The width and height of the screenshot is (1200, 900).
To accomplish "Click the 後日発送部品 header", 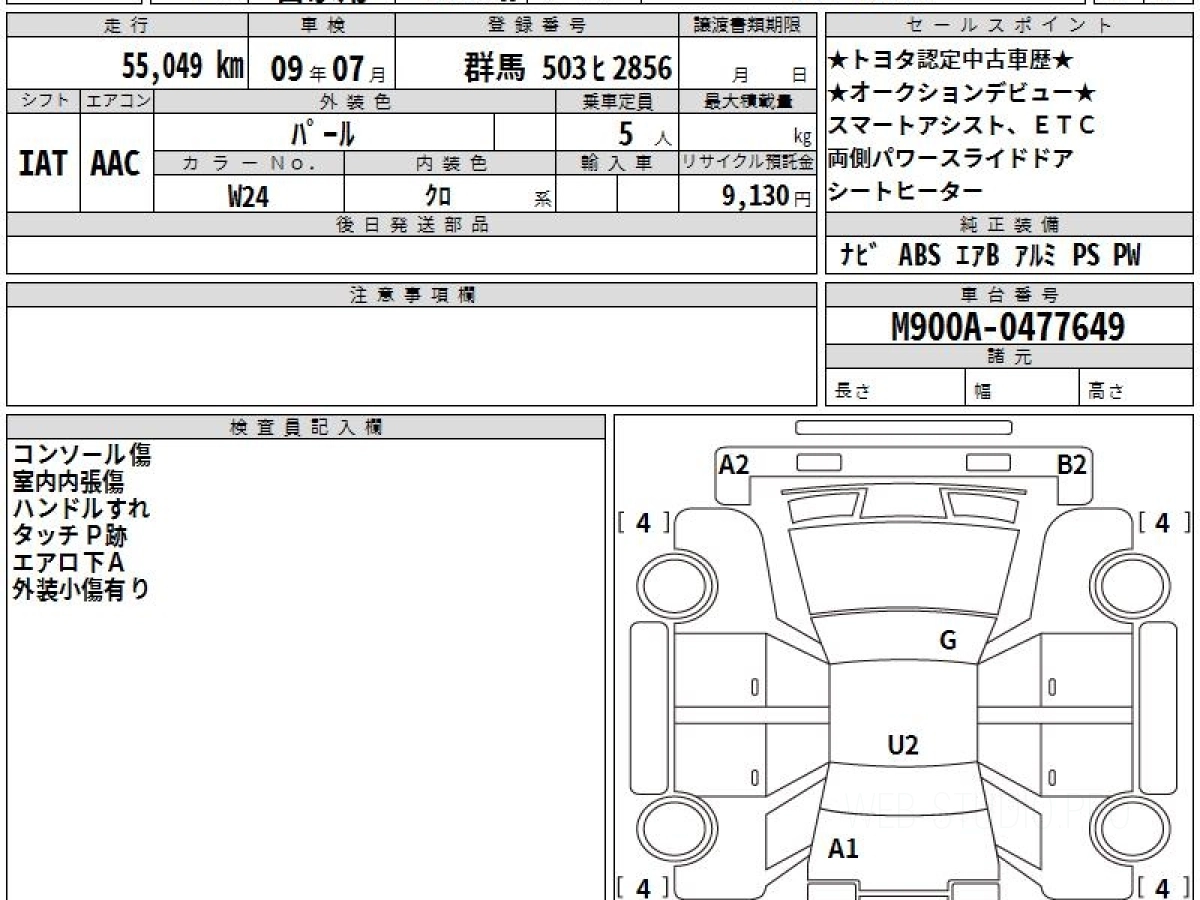I will pos(411,225).
